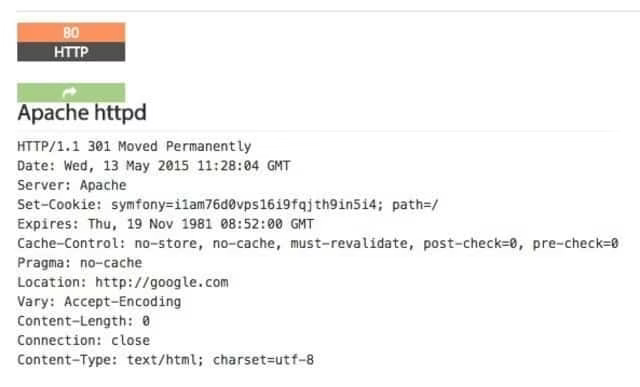Click the Content-Length: 0 line
Screen dimensions: 640x387
[84, 321]
